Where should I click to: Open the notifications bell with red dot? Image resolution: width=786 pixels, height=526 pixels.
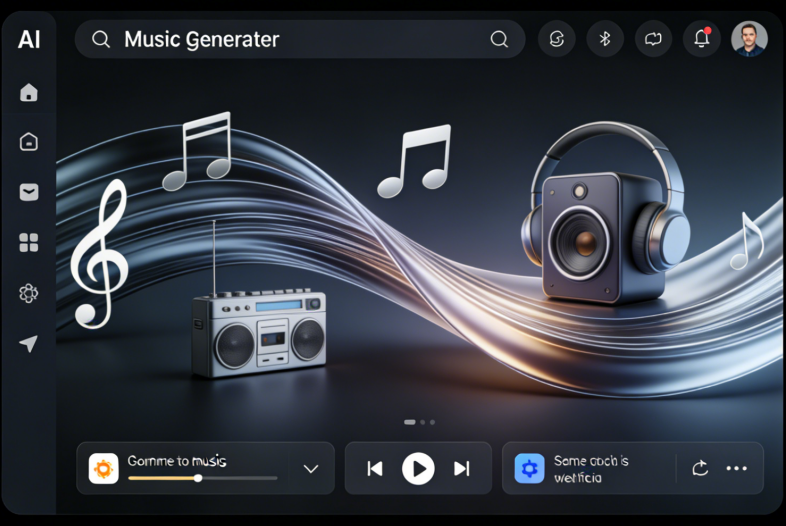701,39
